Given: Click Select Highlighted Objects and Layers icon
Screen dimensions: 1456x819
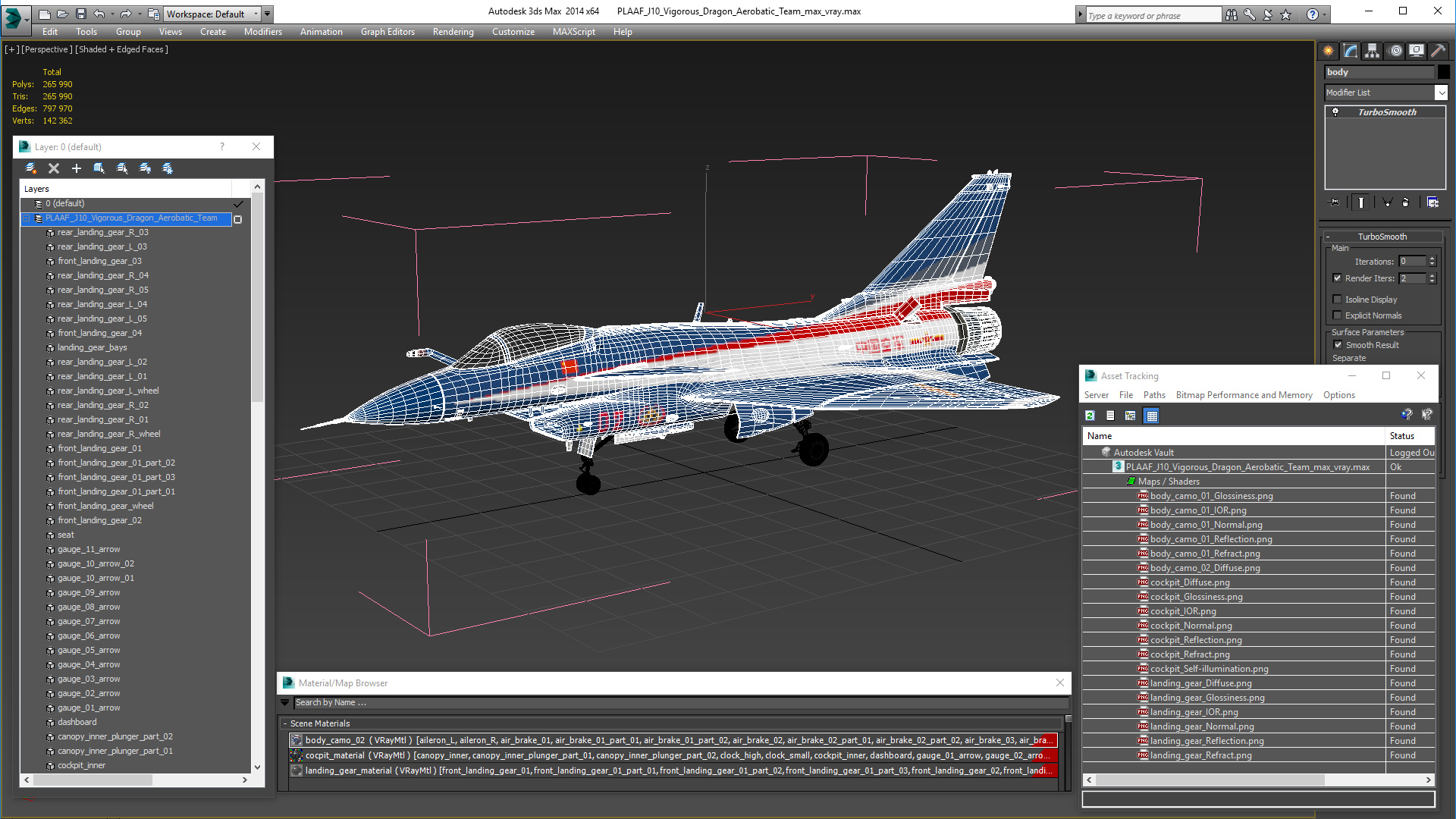Looking at the screenshot, I should [99, 168].
